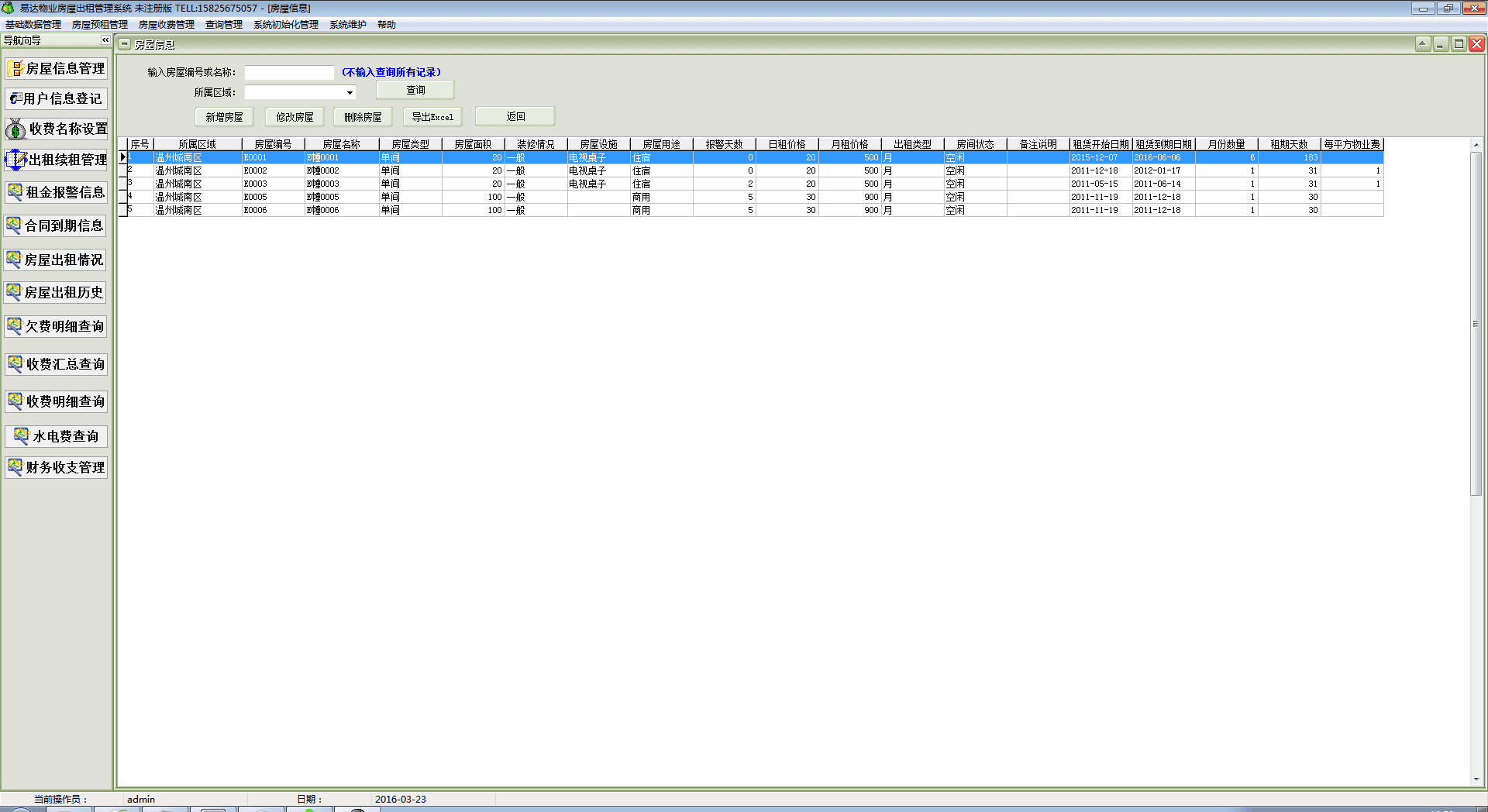Click the 租赁开始日期 column header
Viewport: 1488px width, 812px height.
pos(1100,144)
